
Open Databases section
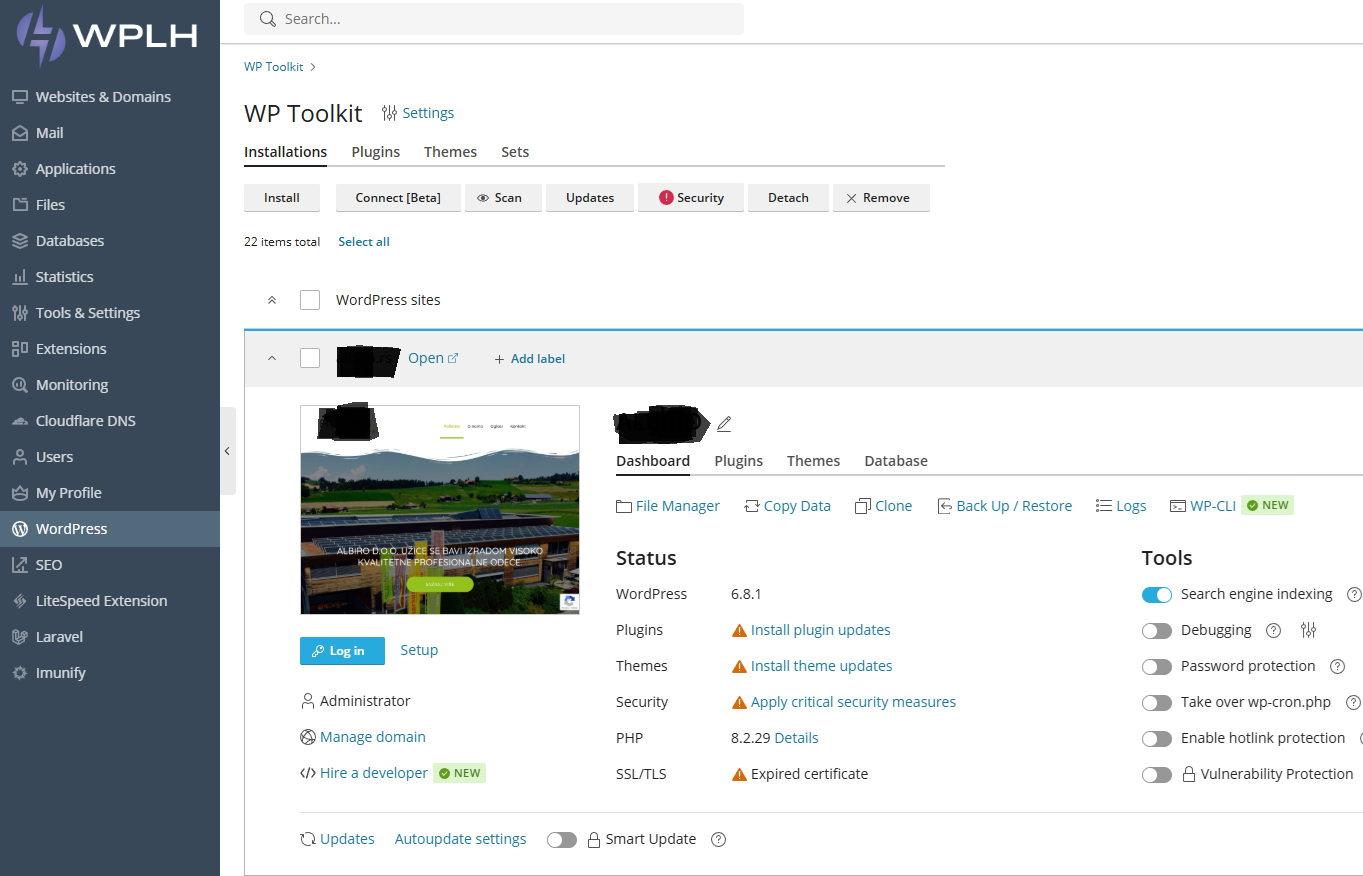pyautogui.click(x=69, y=241)
